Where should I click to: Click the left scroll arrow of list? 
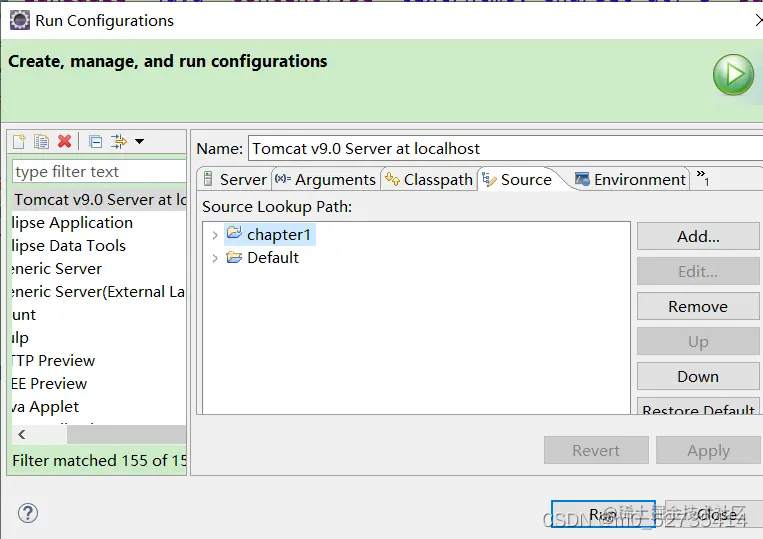click(x=21, y=434)
